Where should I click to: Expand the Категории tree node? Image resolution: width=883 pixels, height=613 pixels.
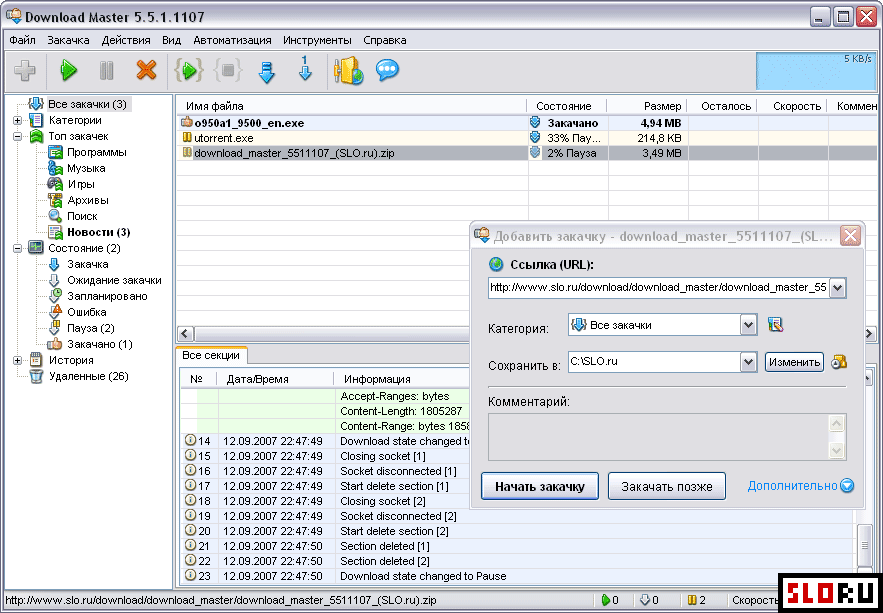click(17, 120)
